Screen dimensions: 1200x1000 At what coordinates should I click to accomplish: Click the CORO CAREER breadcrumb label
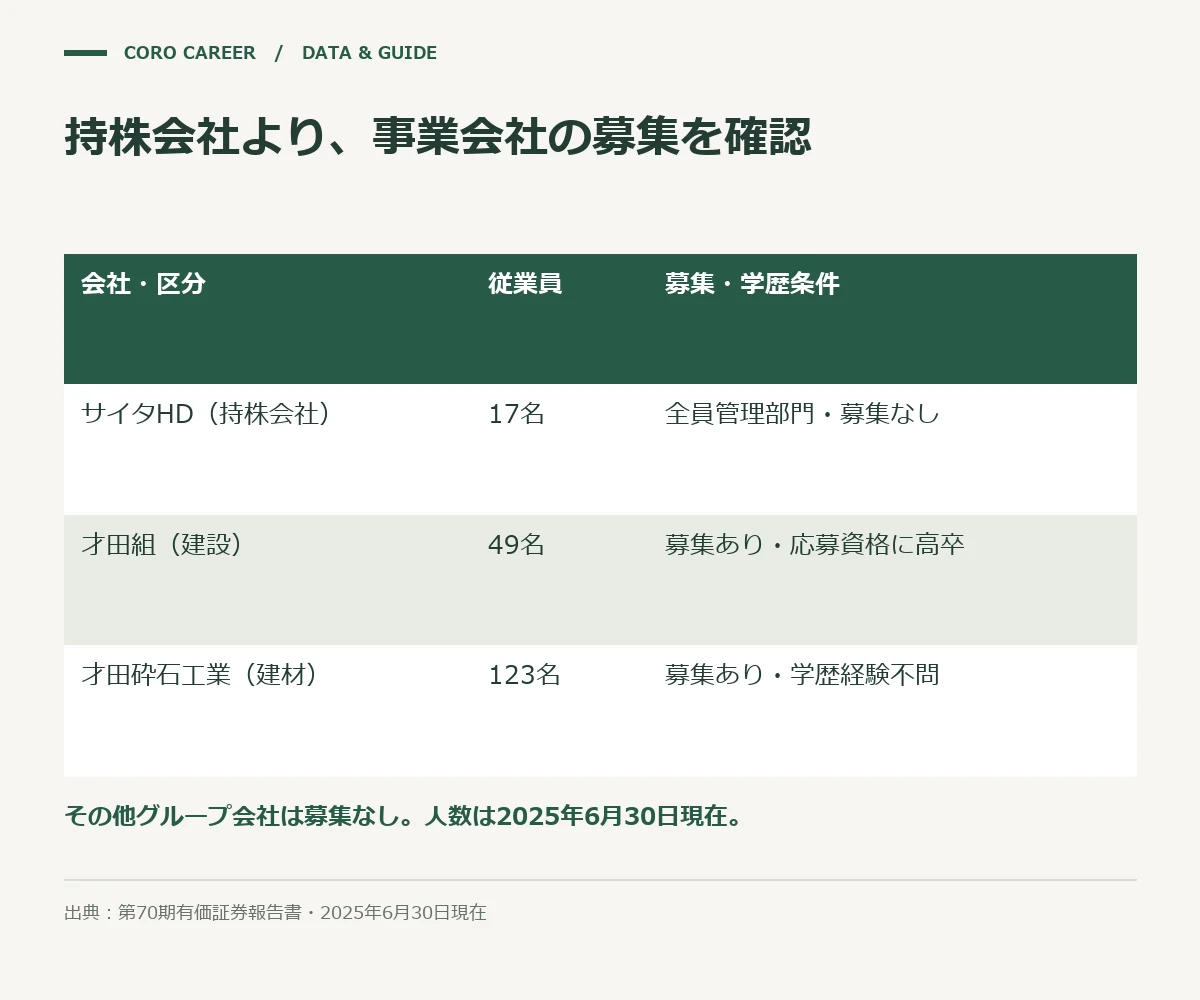[190, 53]
